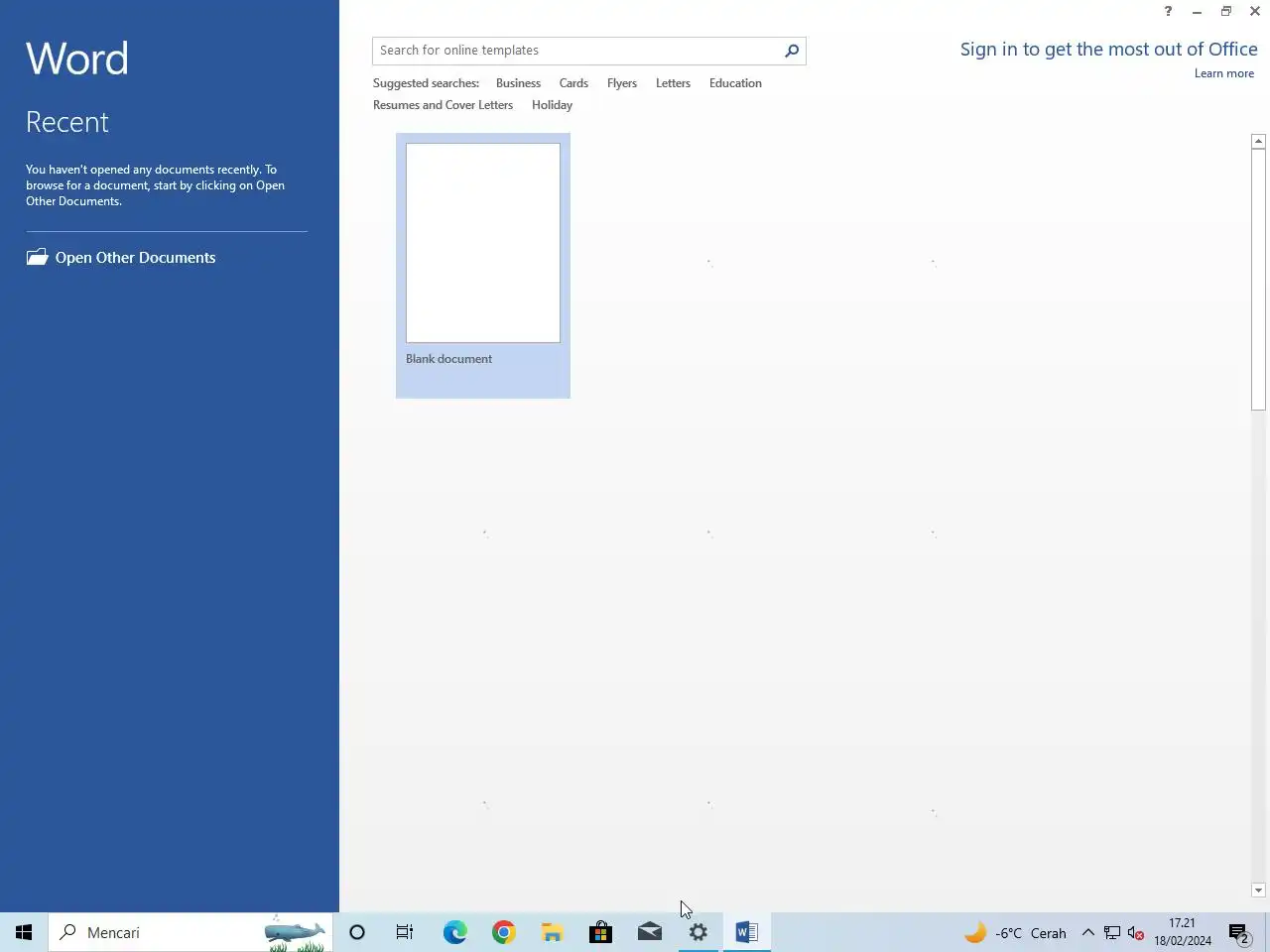
Task: Launch Microsoft Edge from the taskbar
Action: 454,932
